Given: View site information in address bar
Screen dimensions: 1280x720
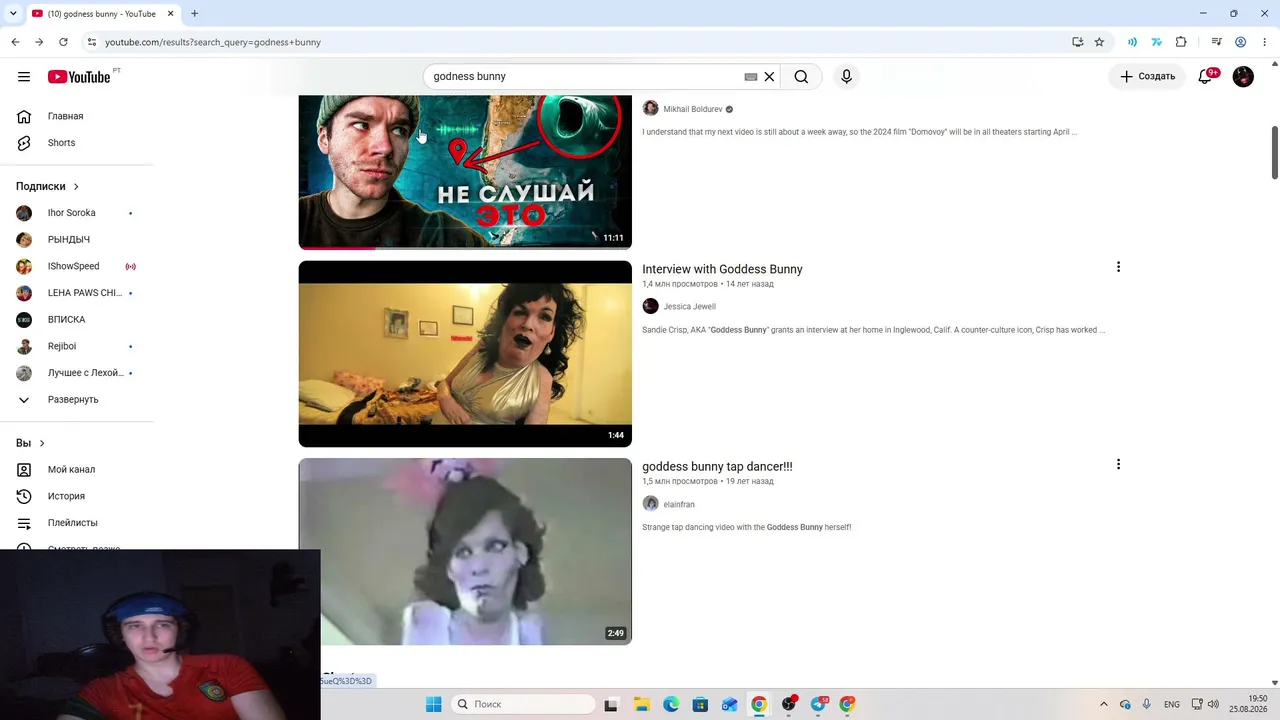Looking at the screenshot, I should tap(91, 42).
